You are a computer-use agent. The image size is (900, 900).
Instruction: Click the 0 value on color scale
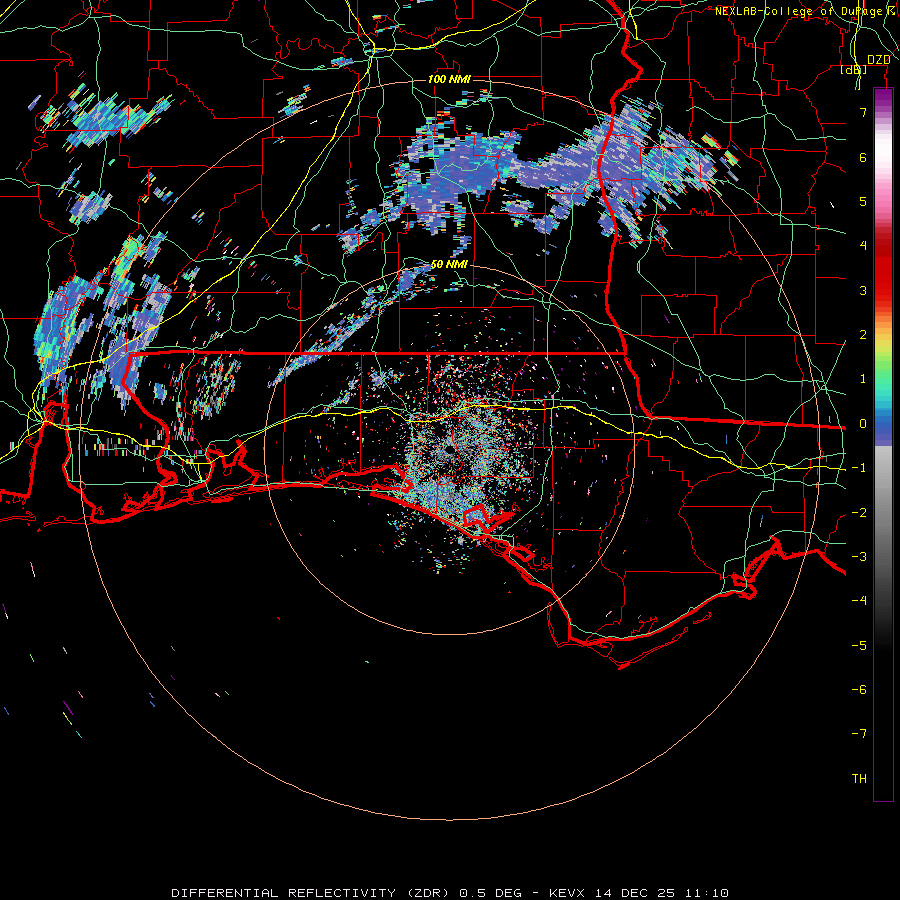[863, 424]
